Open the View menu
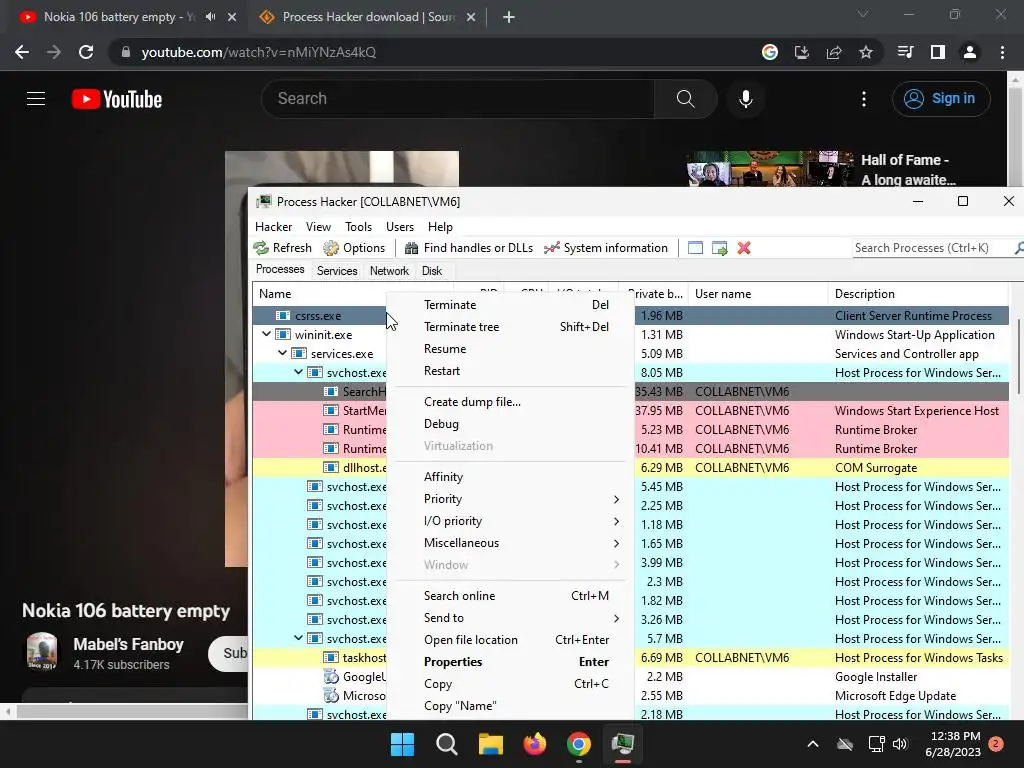1024x768 pixels. point(318,227)
